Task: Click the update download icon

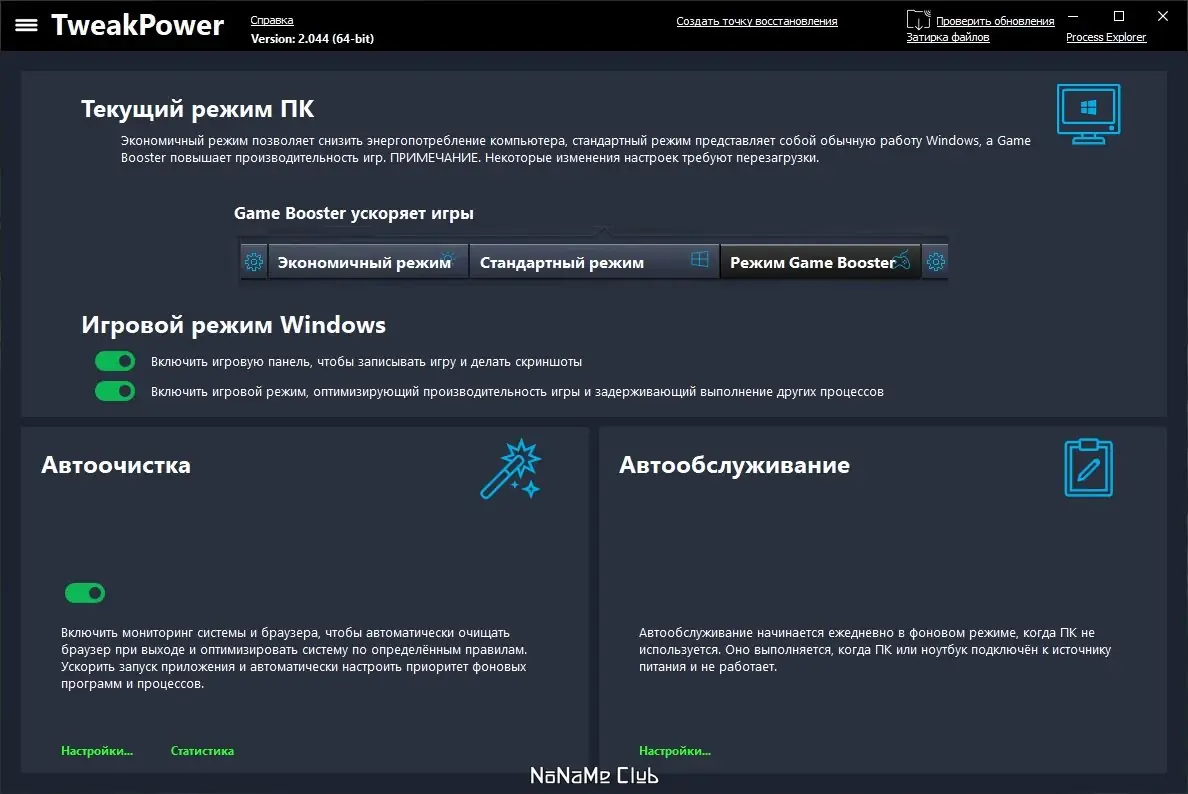Action: 918,19
